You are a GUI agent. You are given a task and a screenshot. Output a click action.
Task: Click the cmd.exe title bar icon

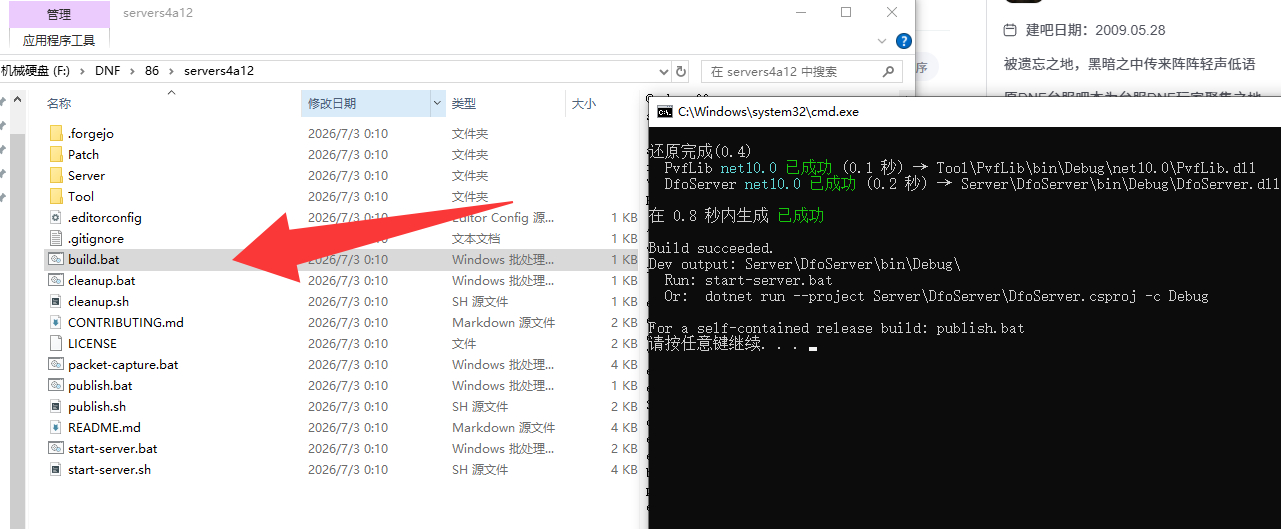664,112
